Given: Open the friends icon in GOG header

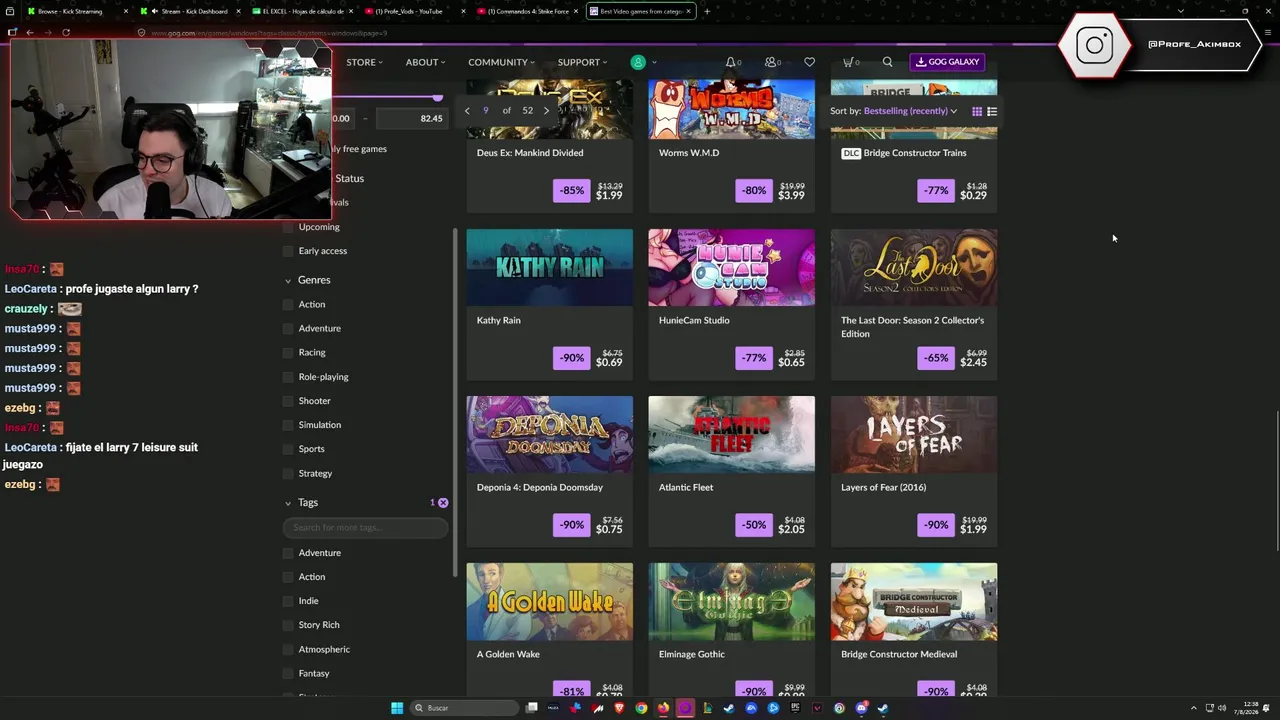Looking at the screenshot, I should [x=770, y=62].
